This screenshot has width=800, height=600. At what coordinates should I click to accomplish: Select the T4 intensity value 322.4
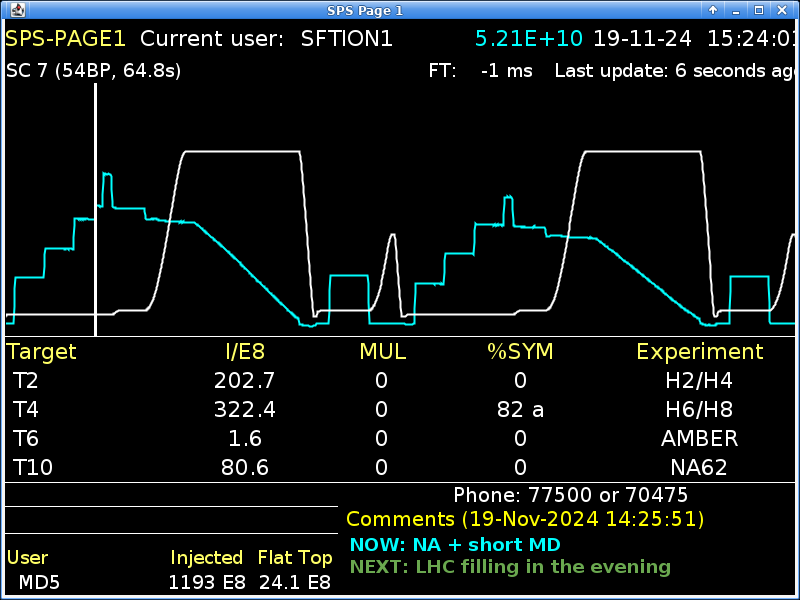(x=244, y=409)
